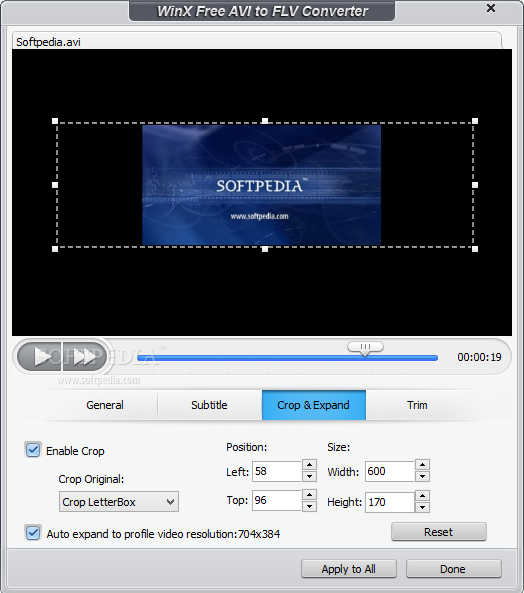
Task: Decrease the Height value
Action: (422, 507)
